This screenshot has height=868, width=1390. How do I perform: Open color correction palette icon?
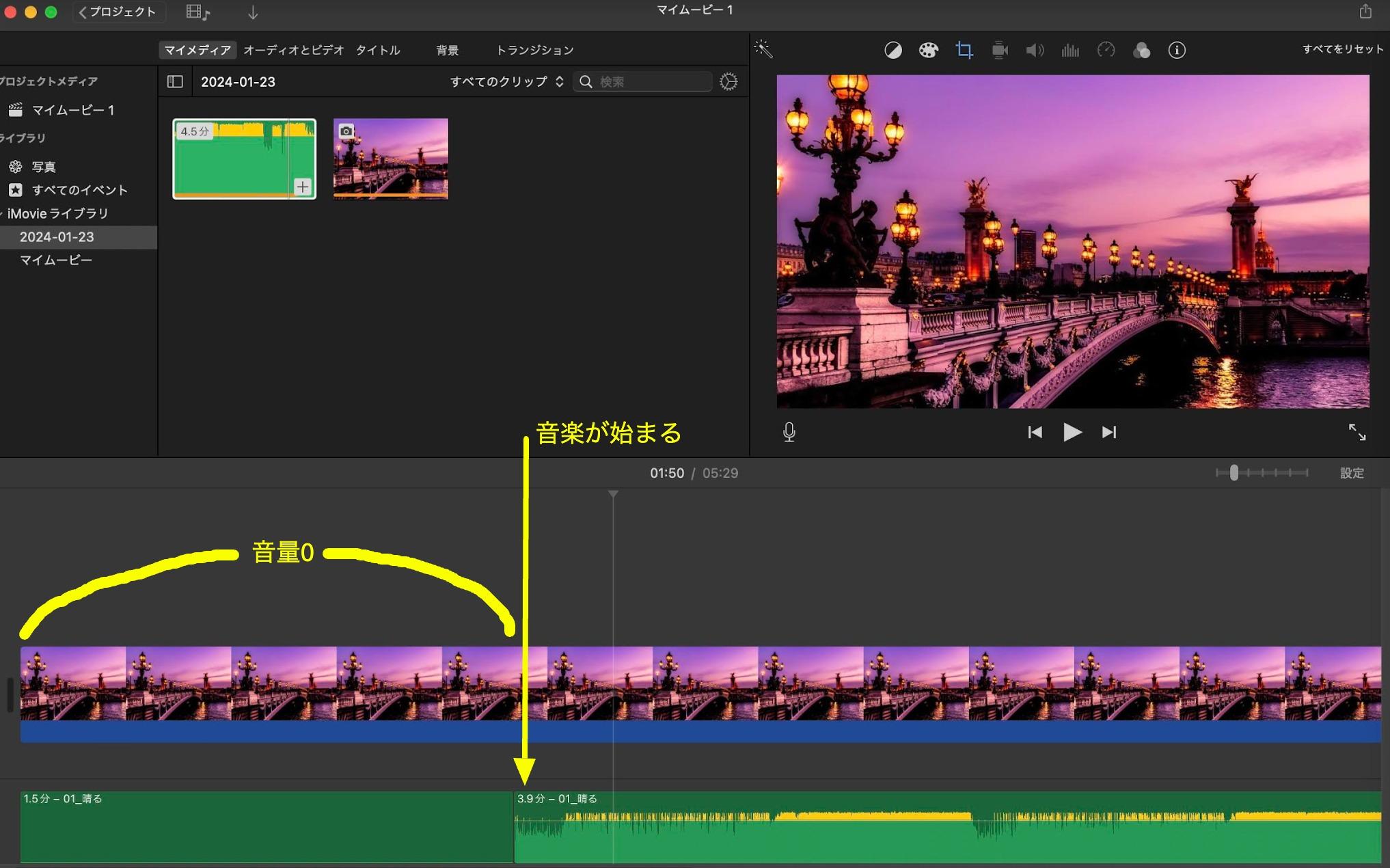pos(928,50)
